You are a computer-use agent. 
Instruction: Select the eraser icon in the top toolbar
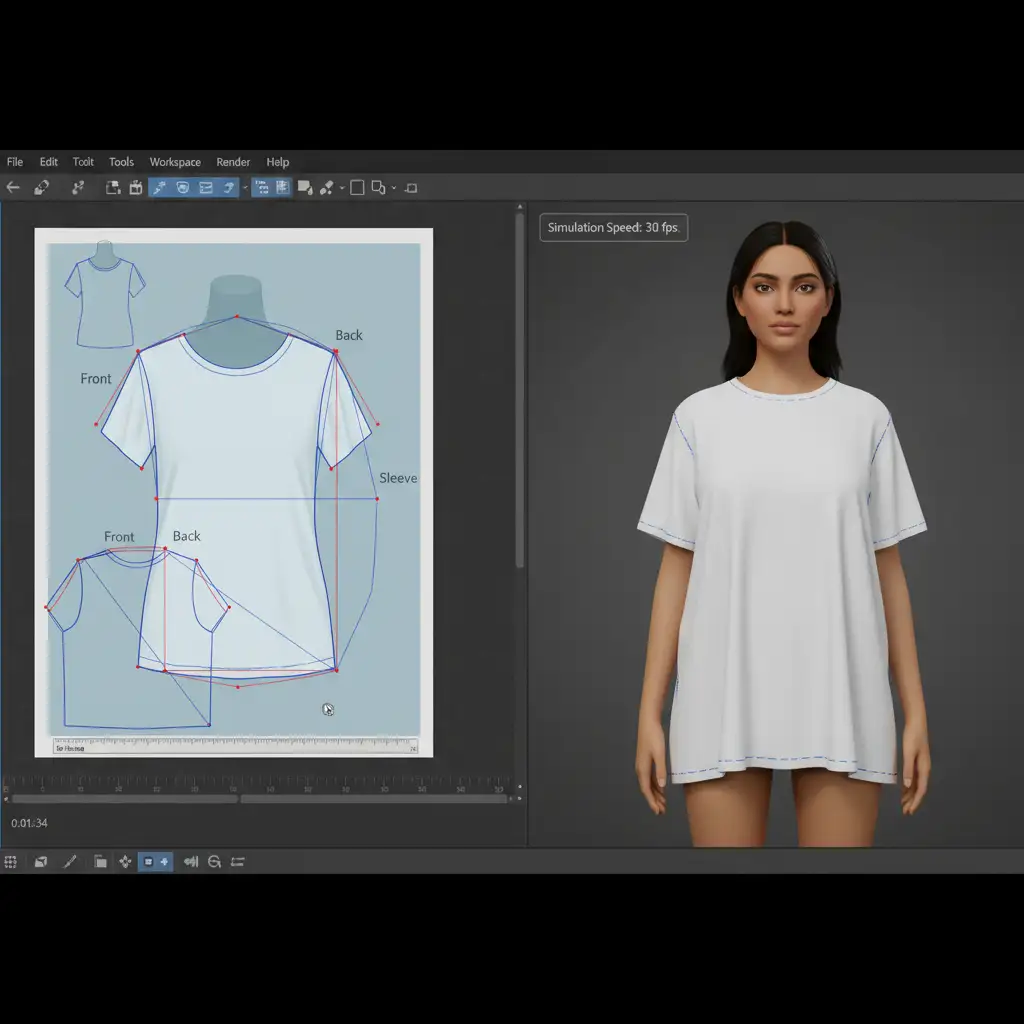(x=41, y=187)
